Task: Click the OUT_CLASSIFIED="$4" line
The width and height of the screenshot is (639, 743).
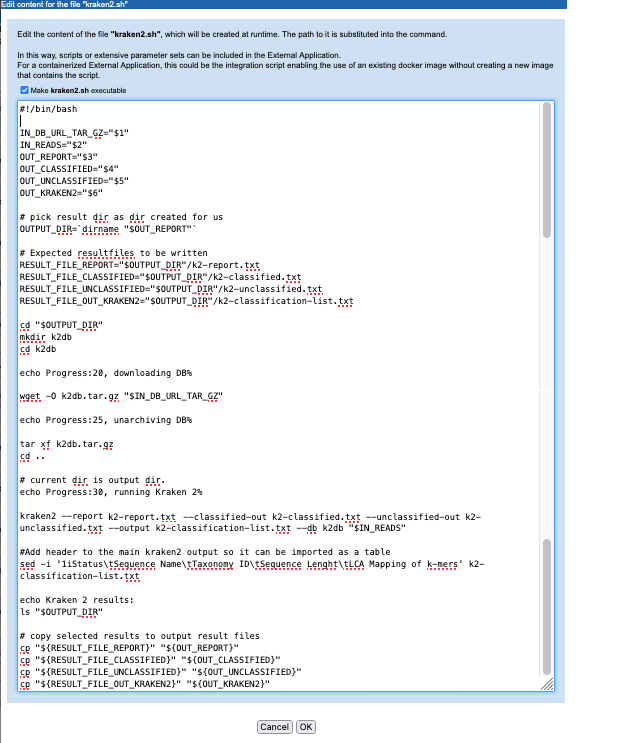Action: [x=69, y=169]
